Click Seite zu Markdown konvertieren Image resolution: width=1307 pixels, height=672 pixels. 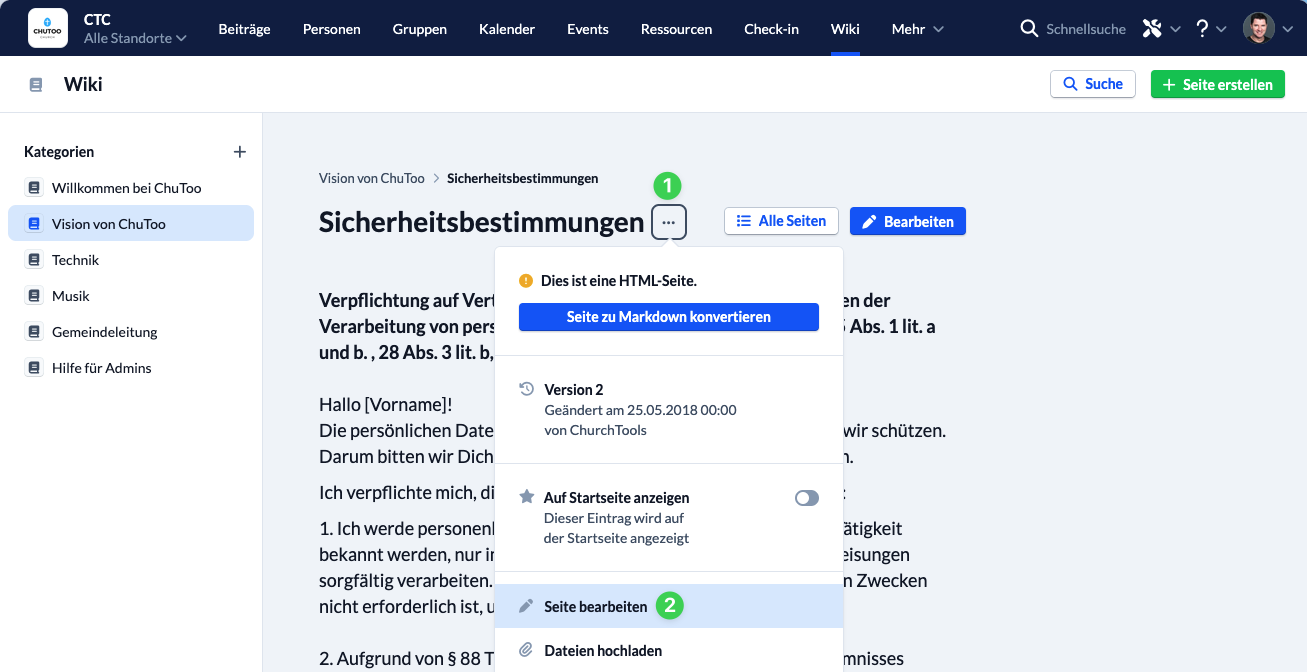coord(669,317)
